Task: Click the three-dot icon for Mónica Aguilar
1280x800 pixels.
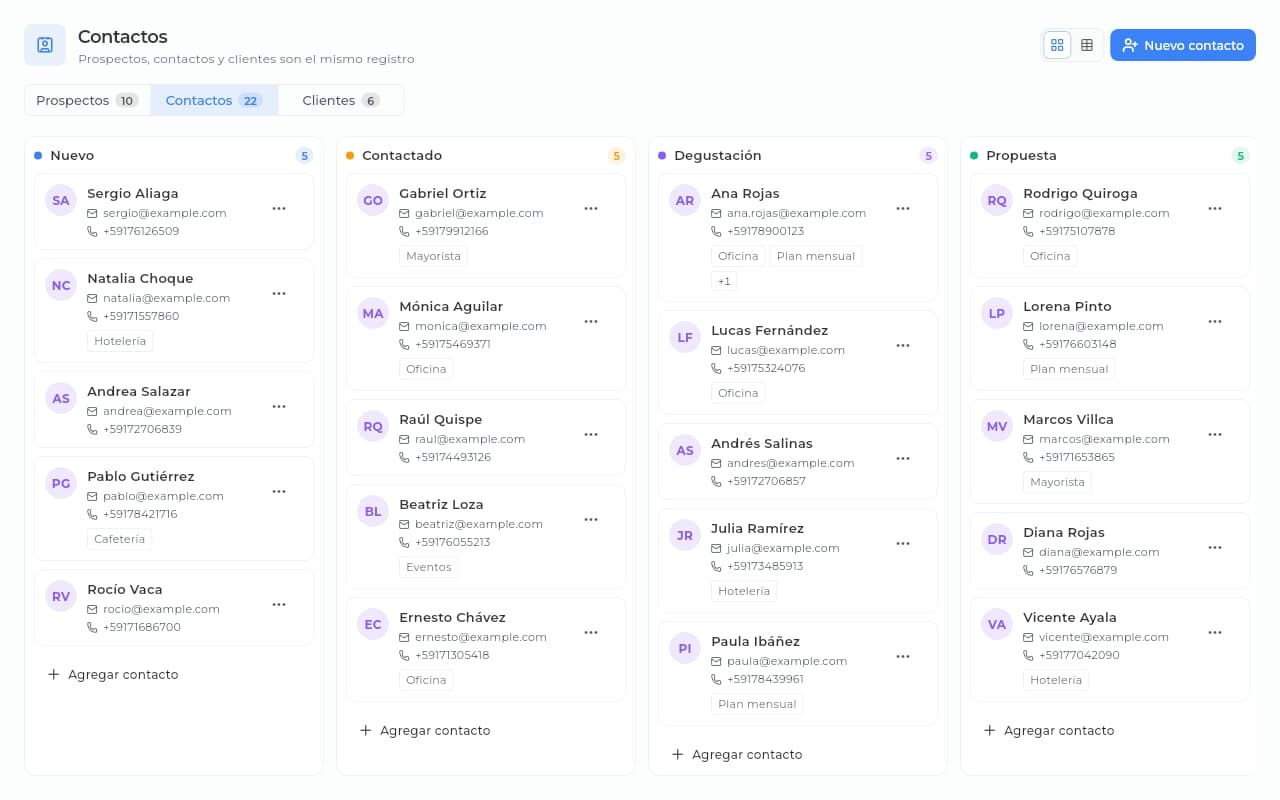Action: (x=591, y=321)
